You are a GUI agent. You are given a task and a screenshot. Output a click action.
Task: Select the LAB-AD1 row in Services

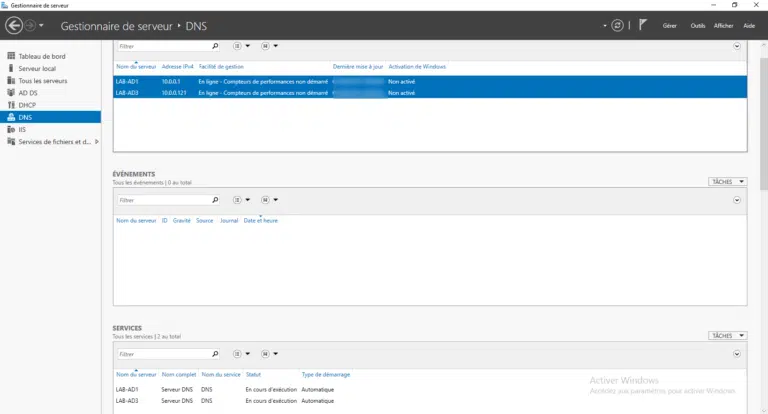tap(127, 389)
